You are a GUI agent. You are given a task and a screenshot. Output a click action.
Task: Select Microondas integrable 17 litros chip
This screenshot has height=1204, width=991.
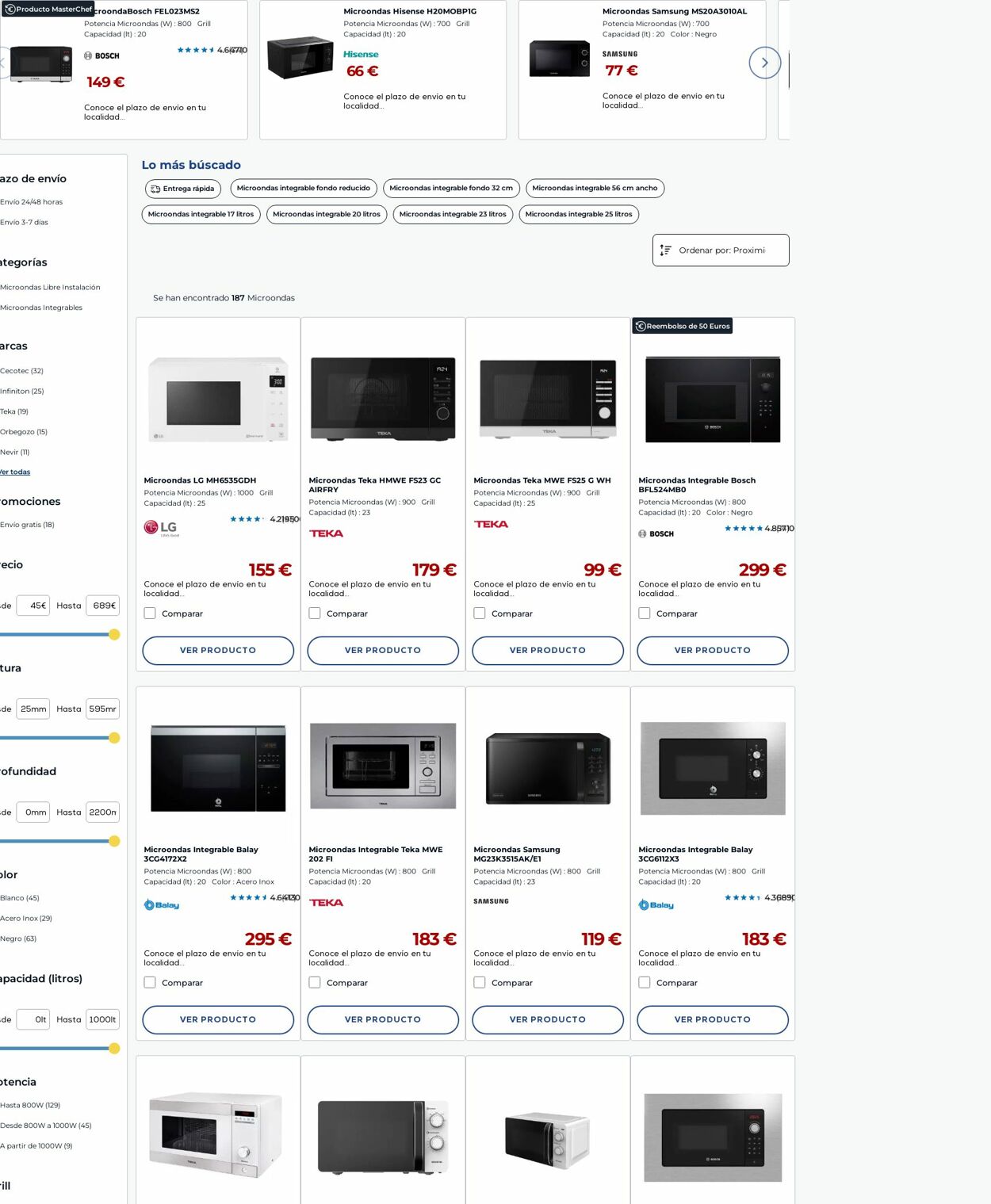click(201, 215)
